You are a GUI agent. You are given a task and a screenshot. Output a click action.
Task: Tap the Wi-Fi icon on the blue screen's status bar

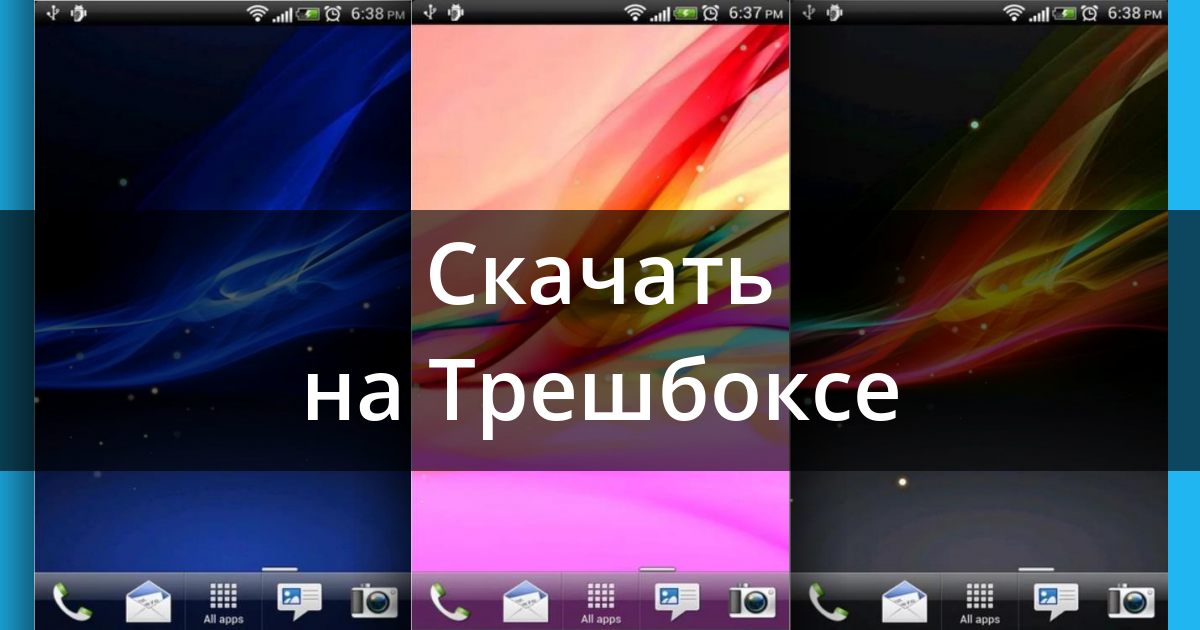pos(259,13)
